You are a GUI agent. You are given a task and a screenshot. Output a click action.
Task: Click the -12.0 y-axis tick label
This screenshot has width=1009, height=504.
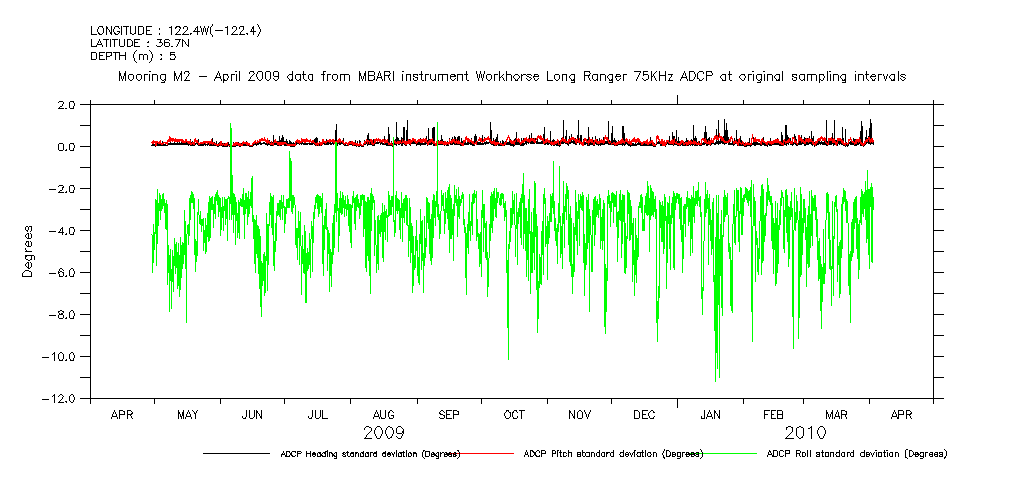click(x=61, y=399)
